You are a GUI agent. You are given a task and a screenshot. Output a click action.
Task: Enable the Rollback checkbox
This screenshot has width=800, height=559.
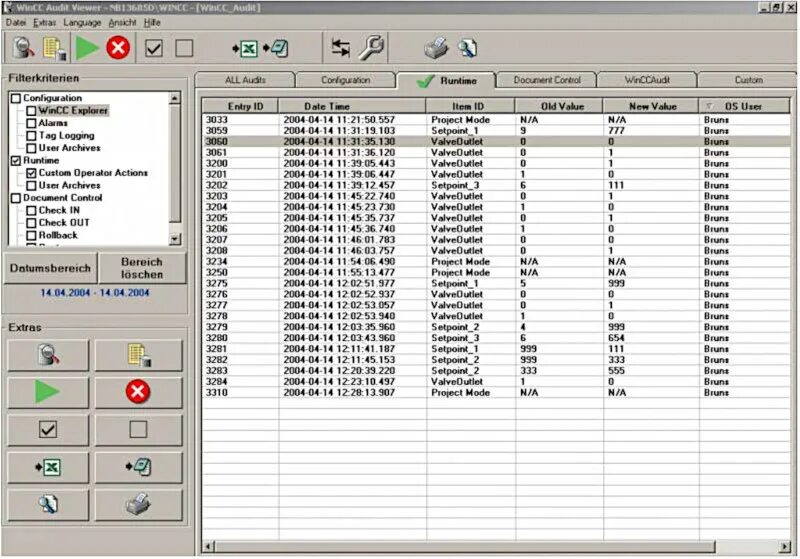click(31, 235)
